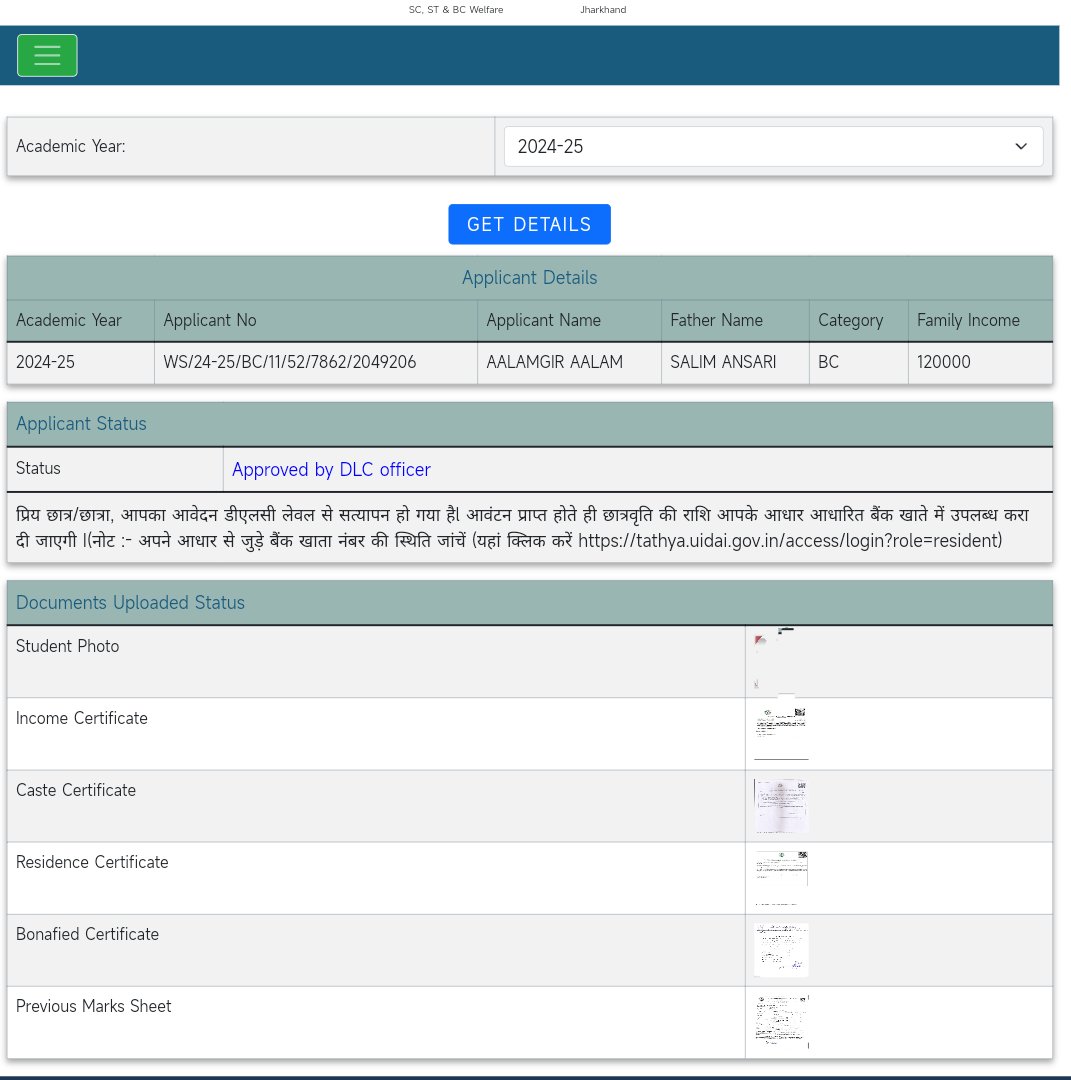Screen dimensions: 1071x1080
Task: Click the tathya.uidai.gov.in URL text
Action: [789, 541]
